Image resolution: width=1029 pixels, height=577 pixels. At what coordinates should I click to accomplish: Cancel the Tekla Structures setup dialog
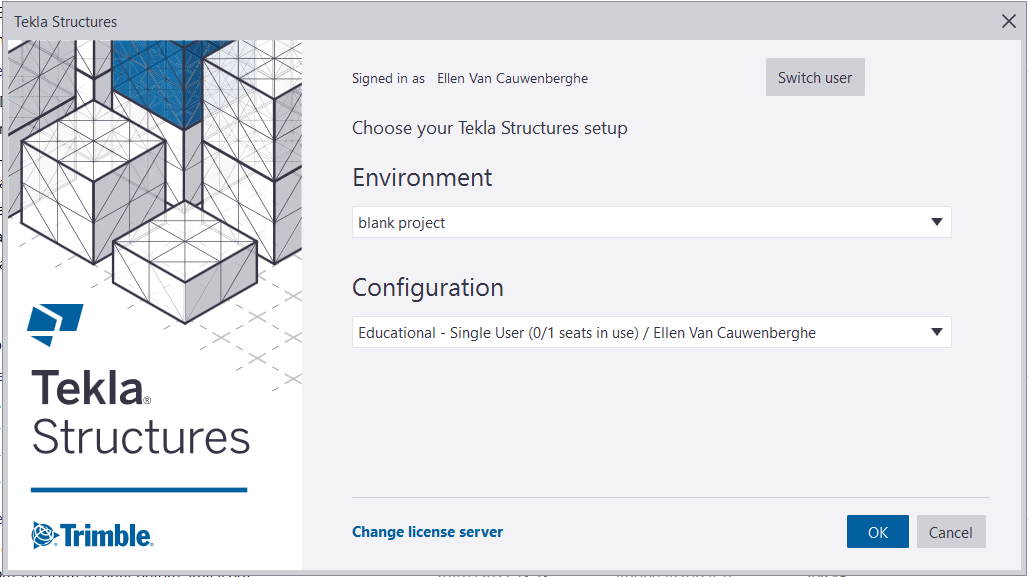click(950, 532)
